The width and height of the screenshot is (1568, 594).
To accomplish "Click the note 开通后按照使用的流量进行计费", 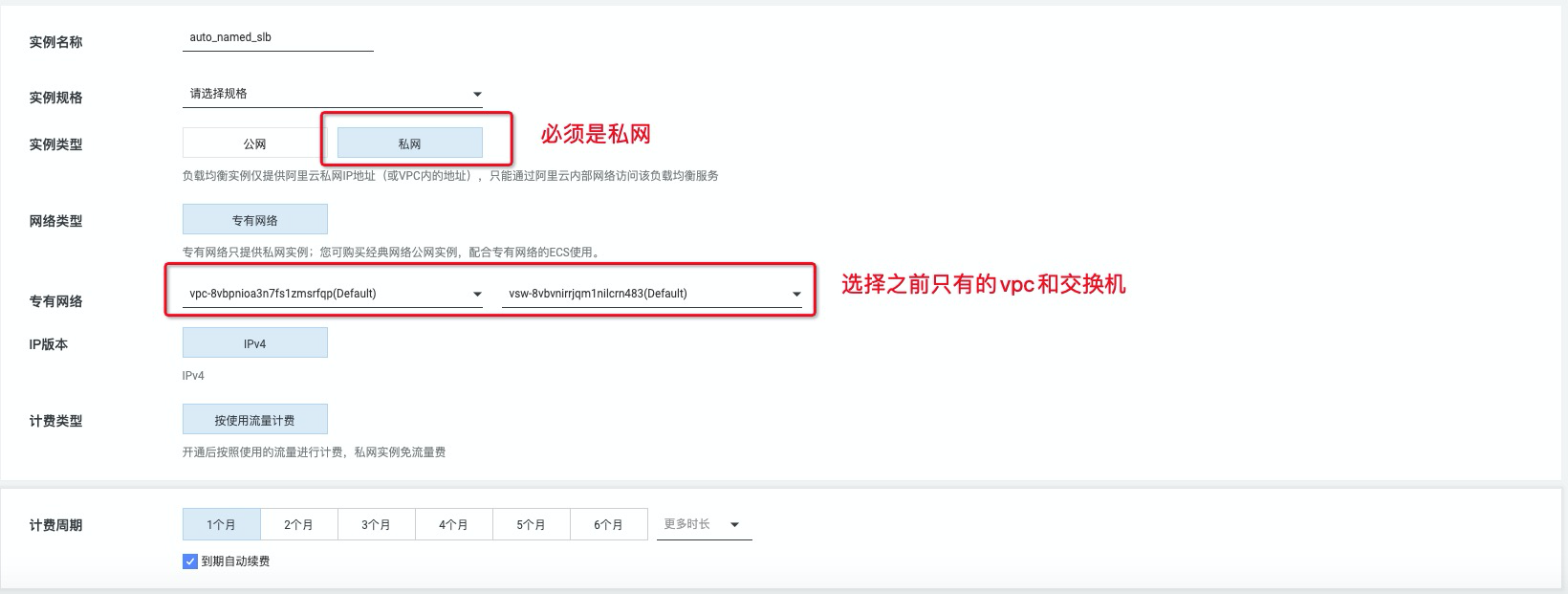I will 314,452.
